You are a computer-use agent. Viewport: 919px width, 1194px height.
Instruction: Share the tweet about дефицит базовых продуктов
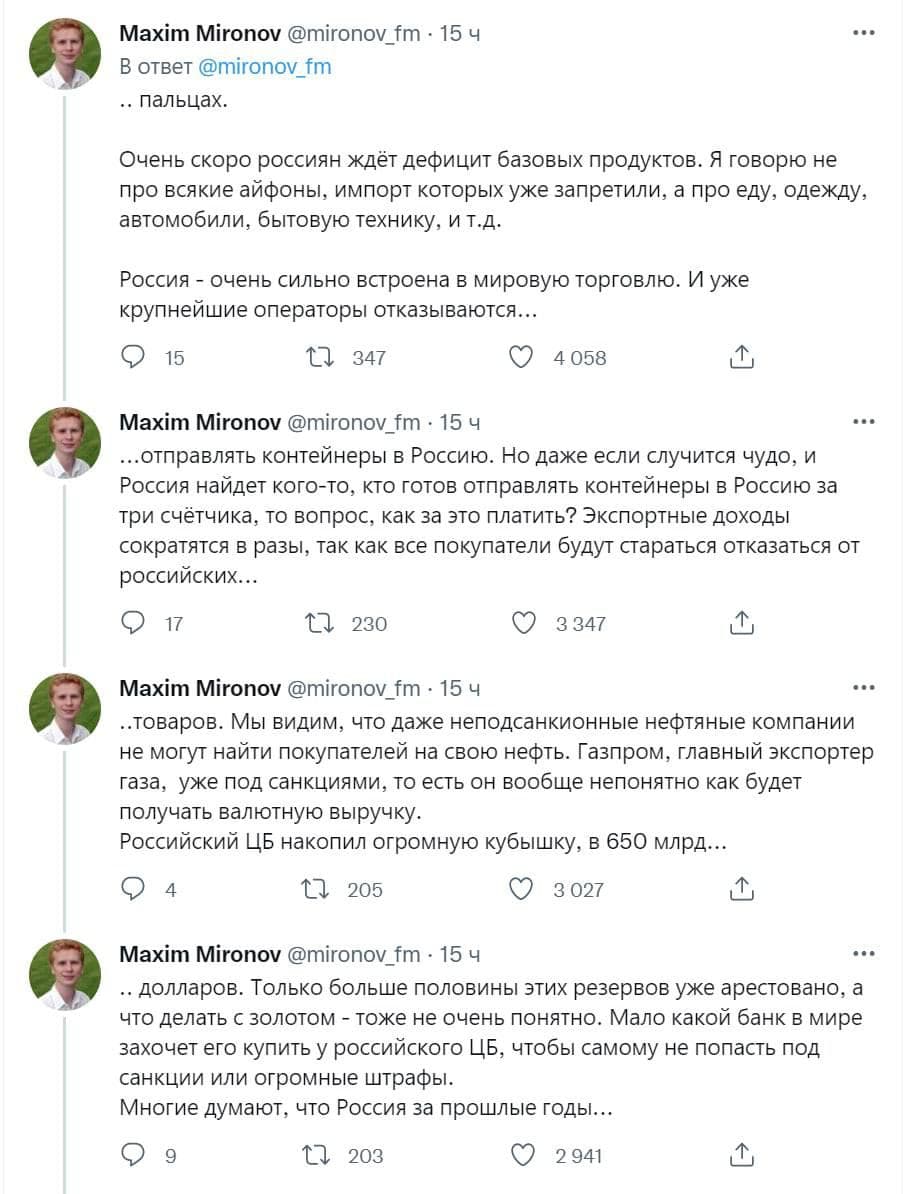741,357
